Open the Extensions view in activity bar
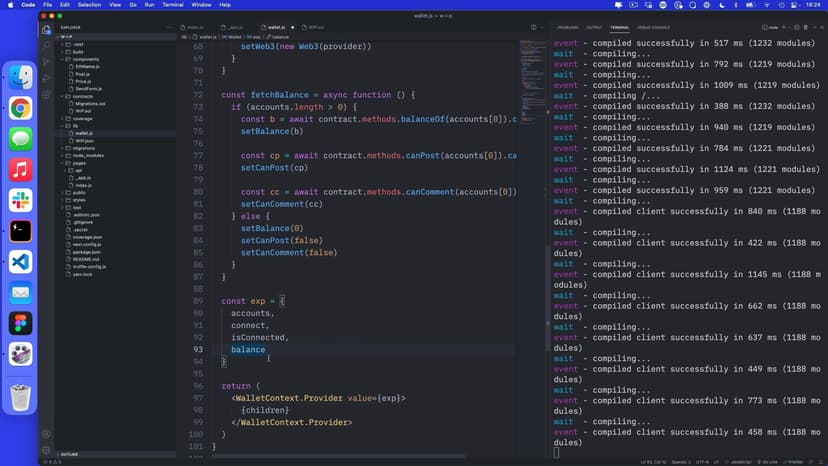 46,94
